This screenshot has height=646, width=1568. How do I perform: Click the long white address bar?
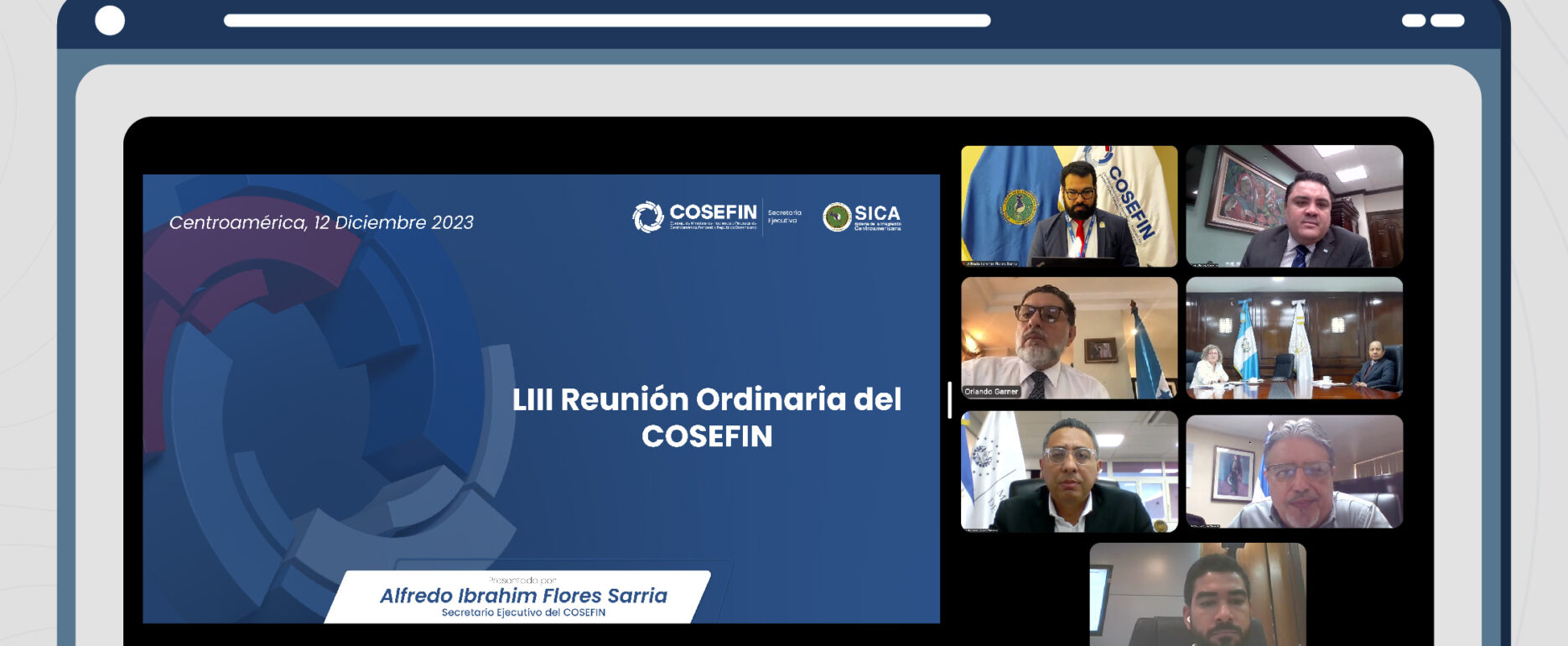(606, 20)
